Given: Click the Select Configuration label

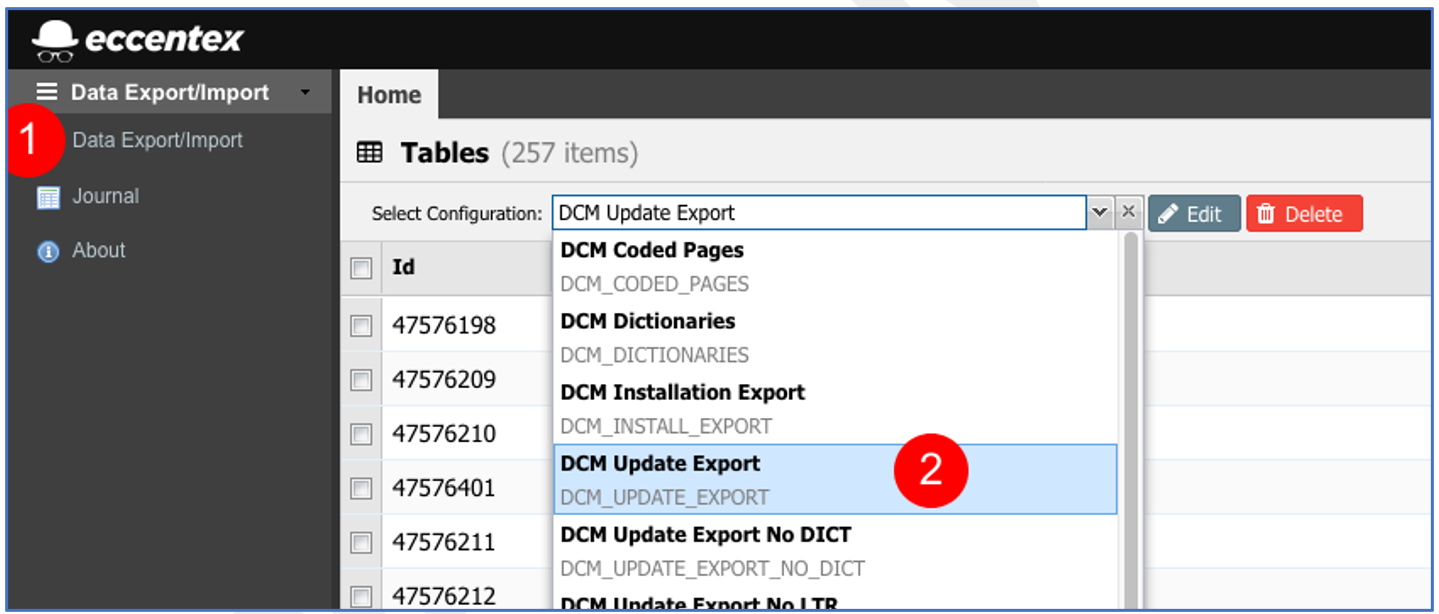Looking at the screenshot, I should tap(457, 213).
